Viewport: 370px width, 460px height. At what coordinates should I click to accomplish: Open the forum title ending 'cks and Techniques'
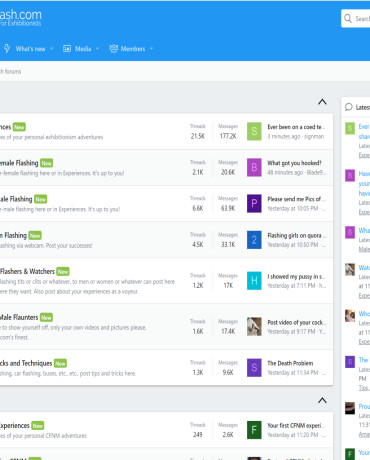(26, 363)
